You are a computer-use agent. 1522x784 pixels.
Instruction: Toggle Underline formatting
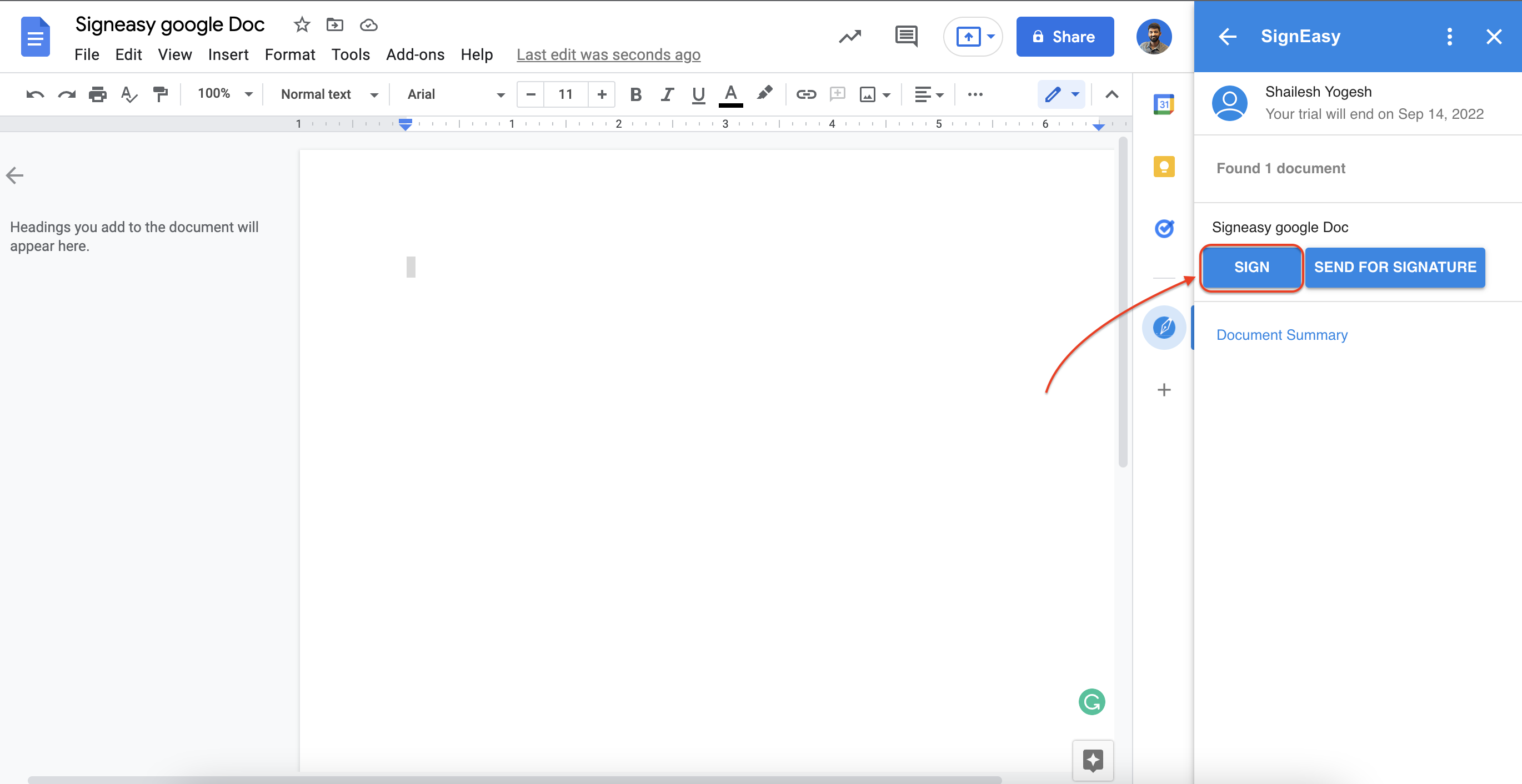pyautogui.click(x=698, y=94)
